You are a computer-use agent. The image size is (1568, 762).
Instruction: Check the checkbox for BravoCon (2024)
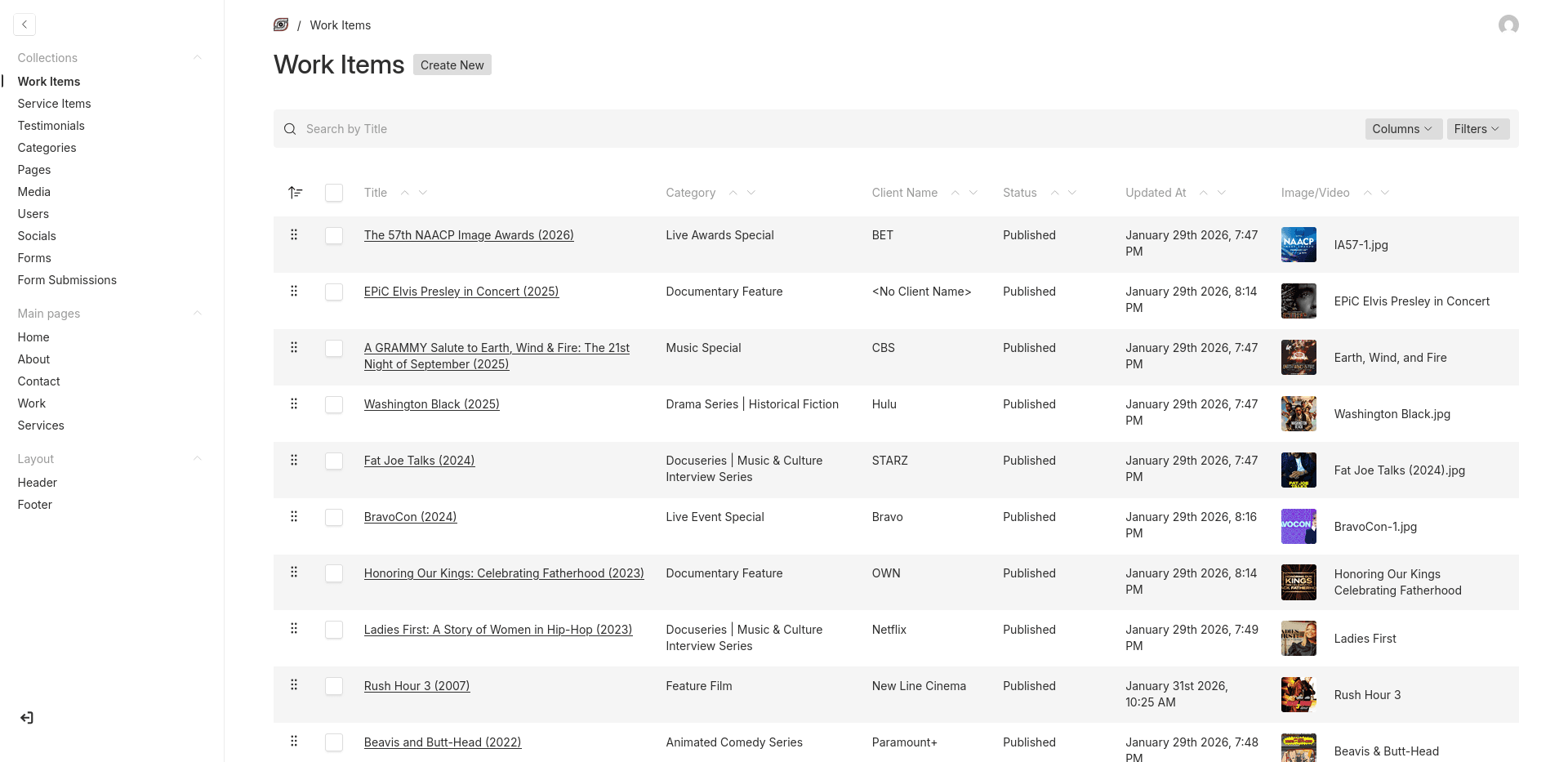(334, 517)
